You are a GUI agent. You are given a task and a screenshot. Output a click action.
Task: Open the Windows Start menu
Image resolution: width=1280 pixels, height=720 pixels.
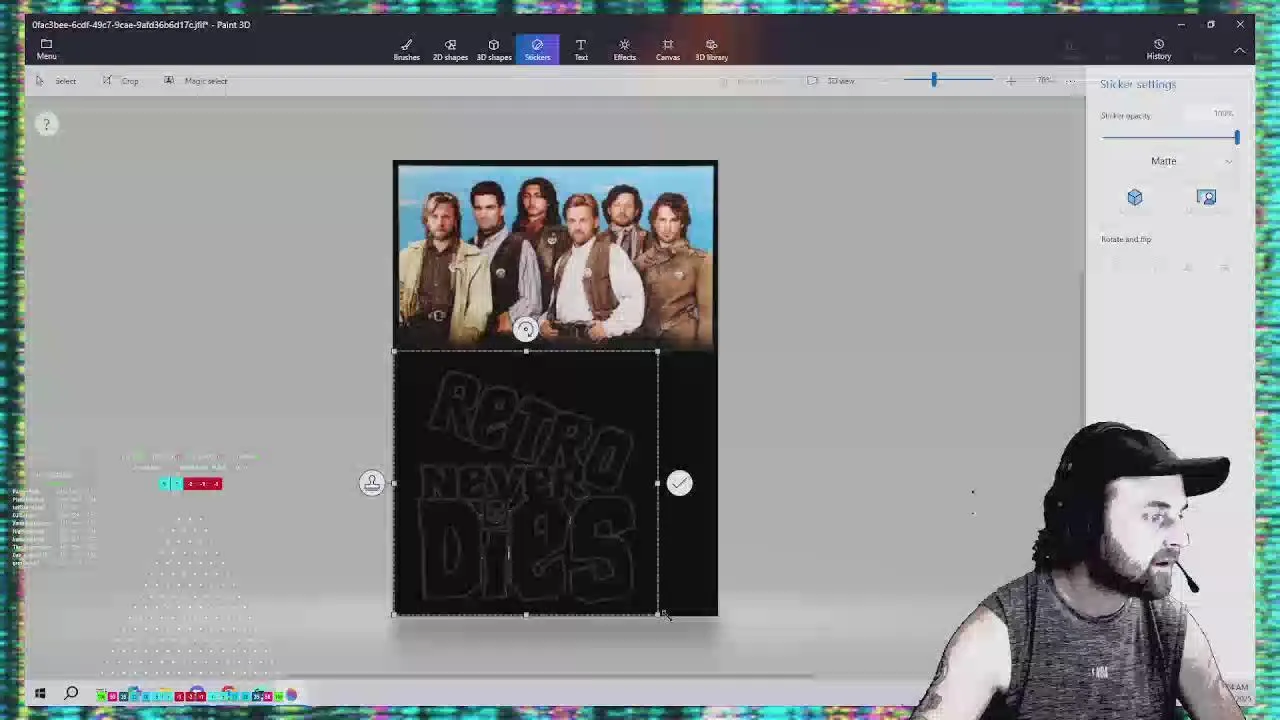coord(40,694)
